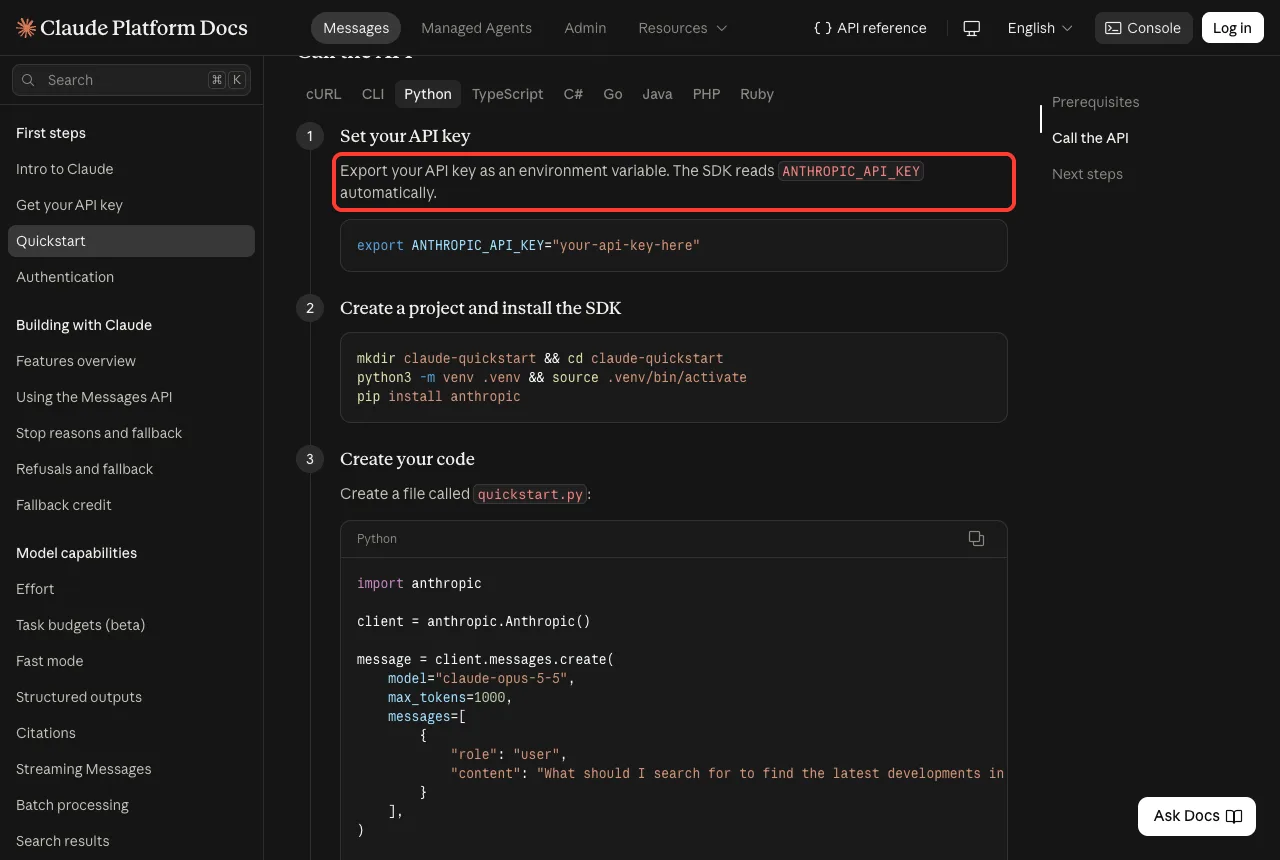Open Intro to Claude page
1280x860 pixels.
click(x=131, y=169)
